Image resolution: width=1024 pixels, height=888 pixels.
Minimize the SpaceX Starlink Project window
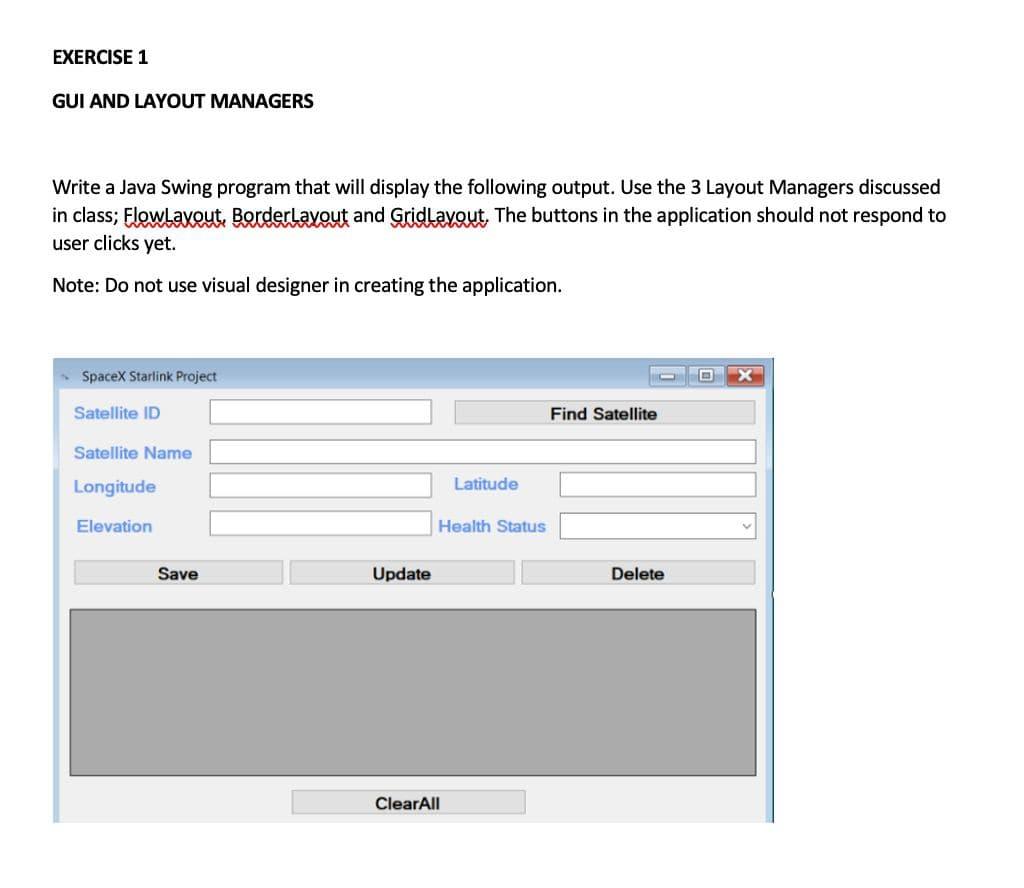click(667, 376)
